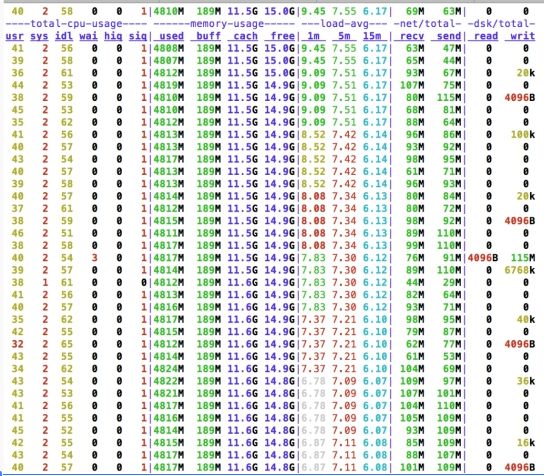
Task: Click the '105M' recv value
Action: click(412, 418)
